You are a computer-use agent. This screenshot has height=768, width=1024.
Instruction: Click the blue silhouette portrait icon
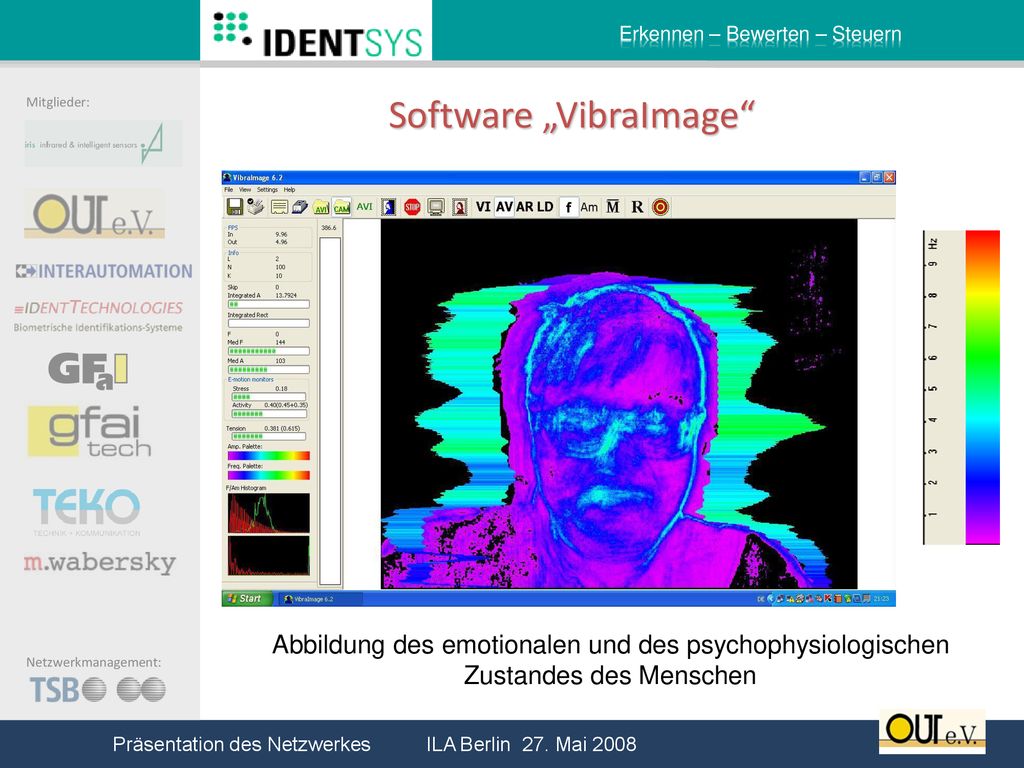389,207
